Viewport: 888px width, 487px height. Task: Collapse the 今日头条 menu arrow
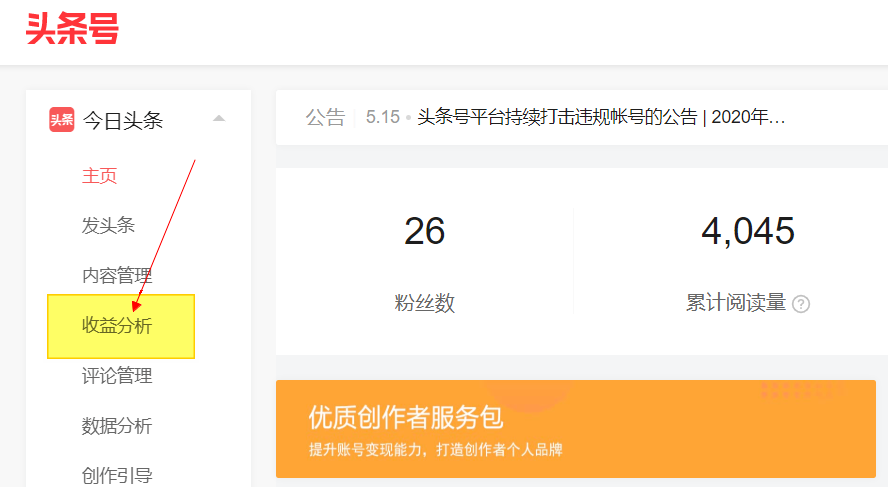click(219, 119)
